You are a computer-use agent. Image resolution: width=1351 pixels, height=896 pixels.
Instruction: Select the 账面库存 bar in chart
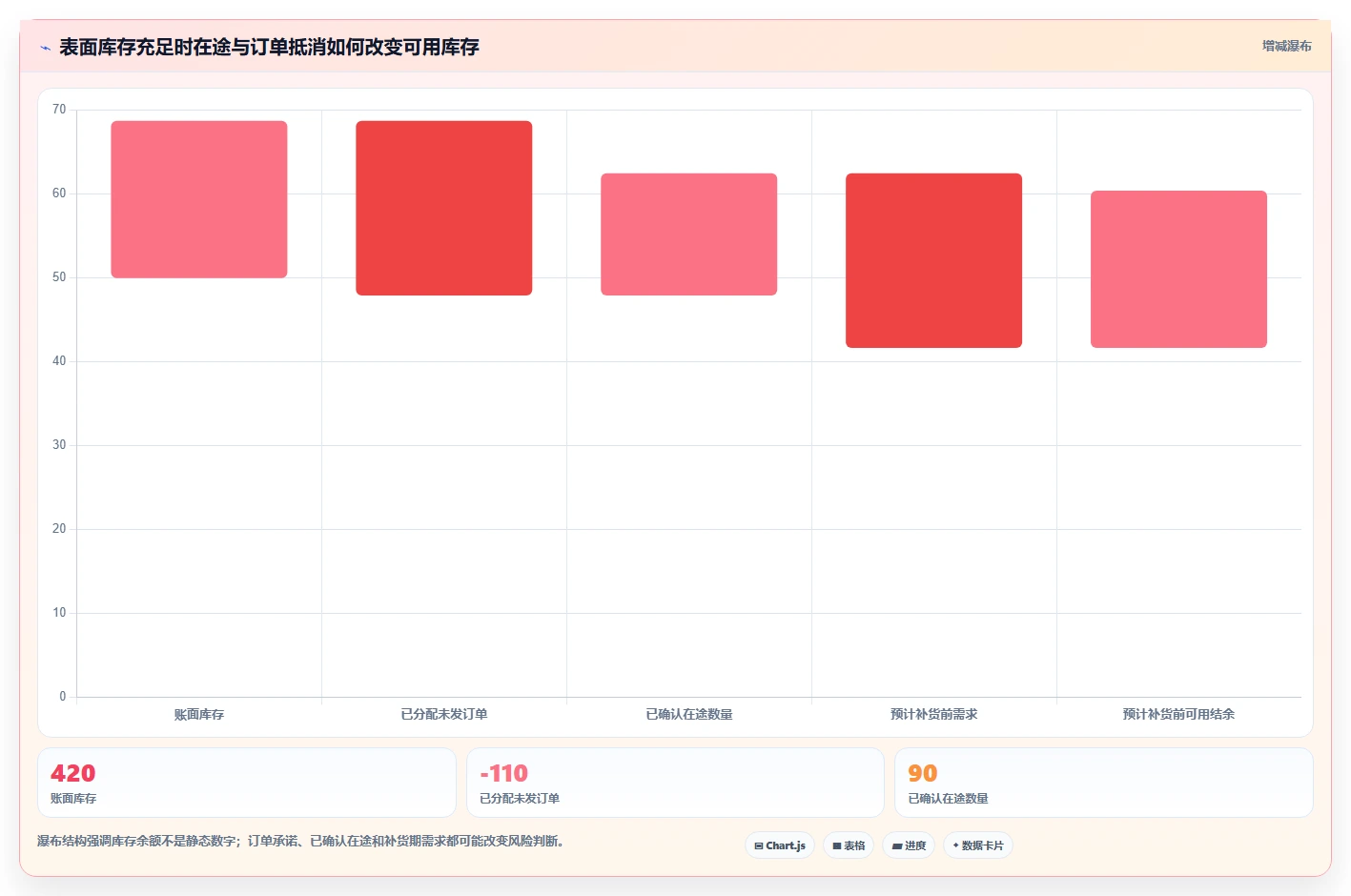click(x=199, y=199)
